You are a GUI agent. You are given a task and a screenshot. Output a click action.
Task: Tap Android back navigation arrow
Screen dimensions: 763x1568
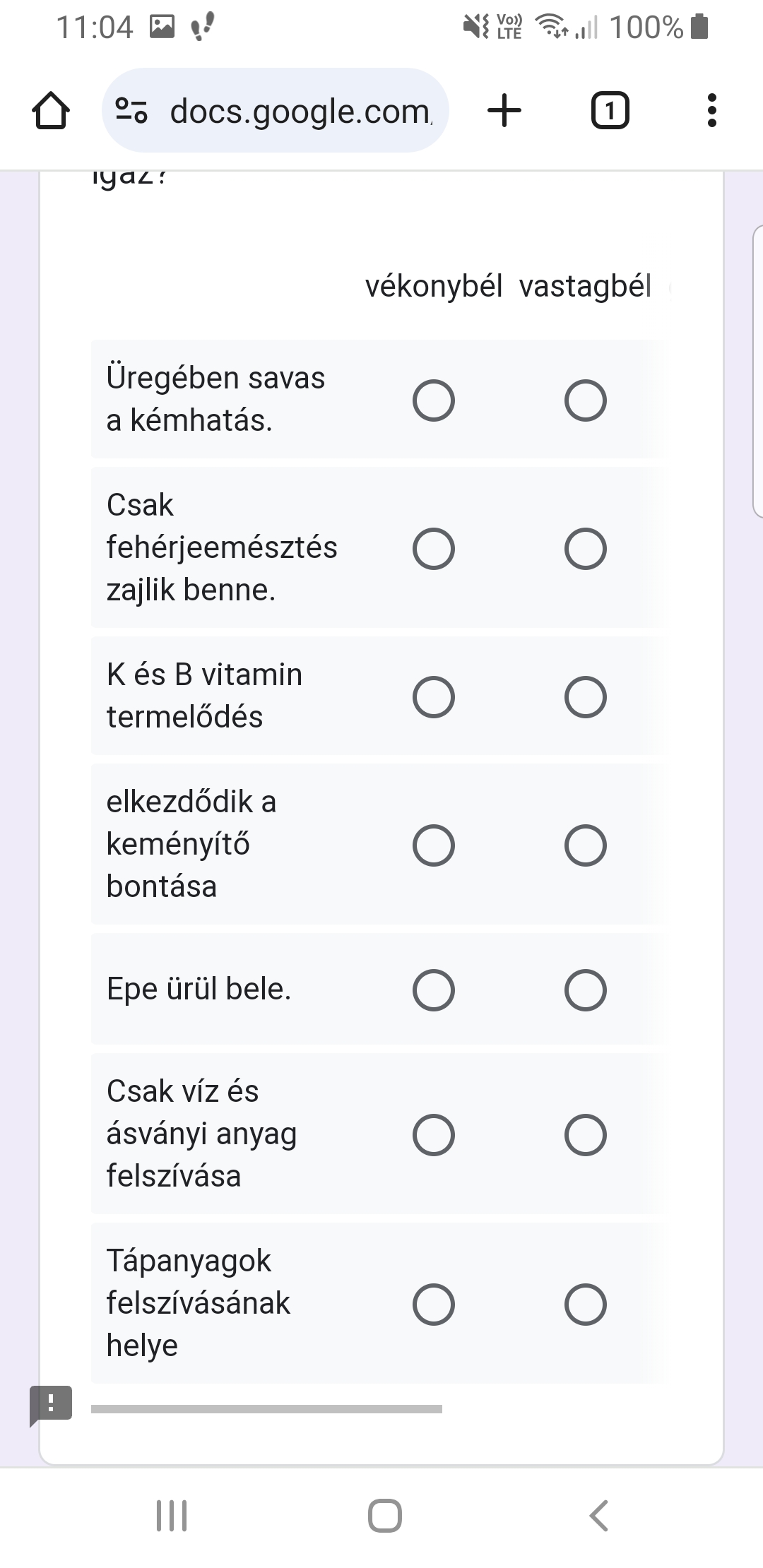pos(598,1516)
